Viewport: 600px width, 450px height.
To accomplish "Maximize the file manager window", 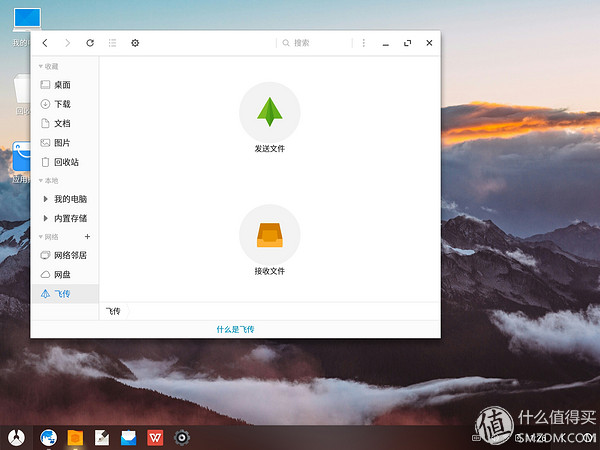I will (x=408, y=43).
